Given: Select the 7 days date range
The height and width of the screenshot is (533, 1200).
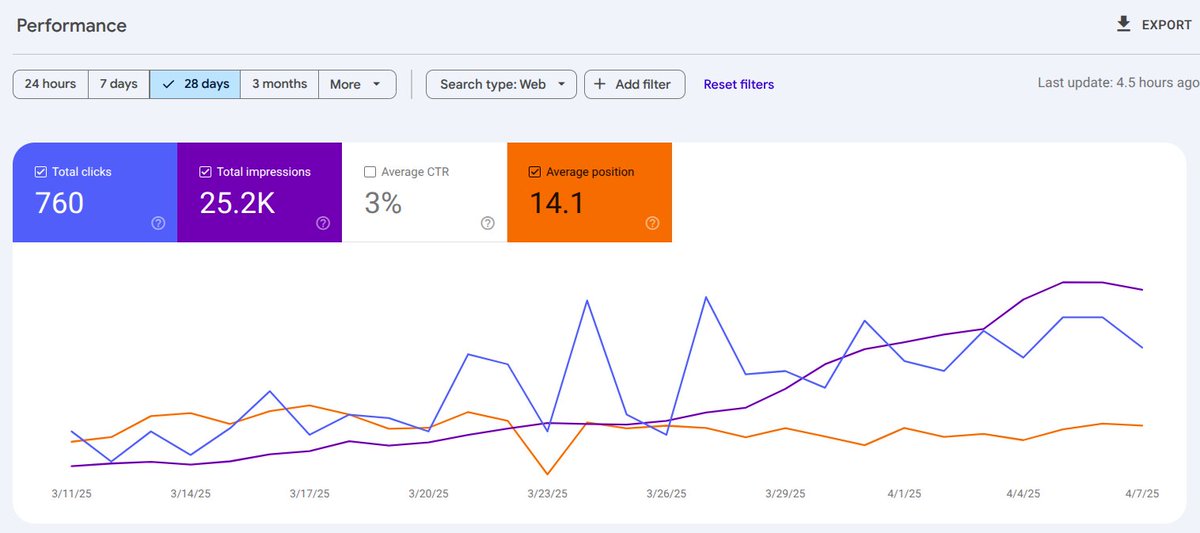Looking at the screenshot, I should (119, 84).
